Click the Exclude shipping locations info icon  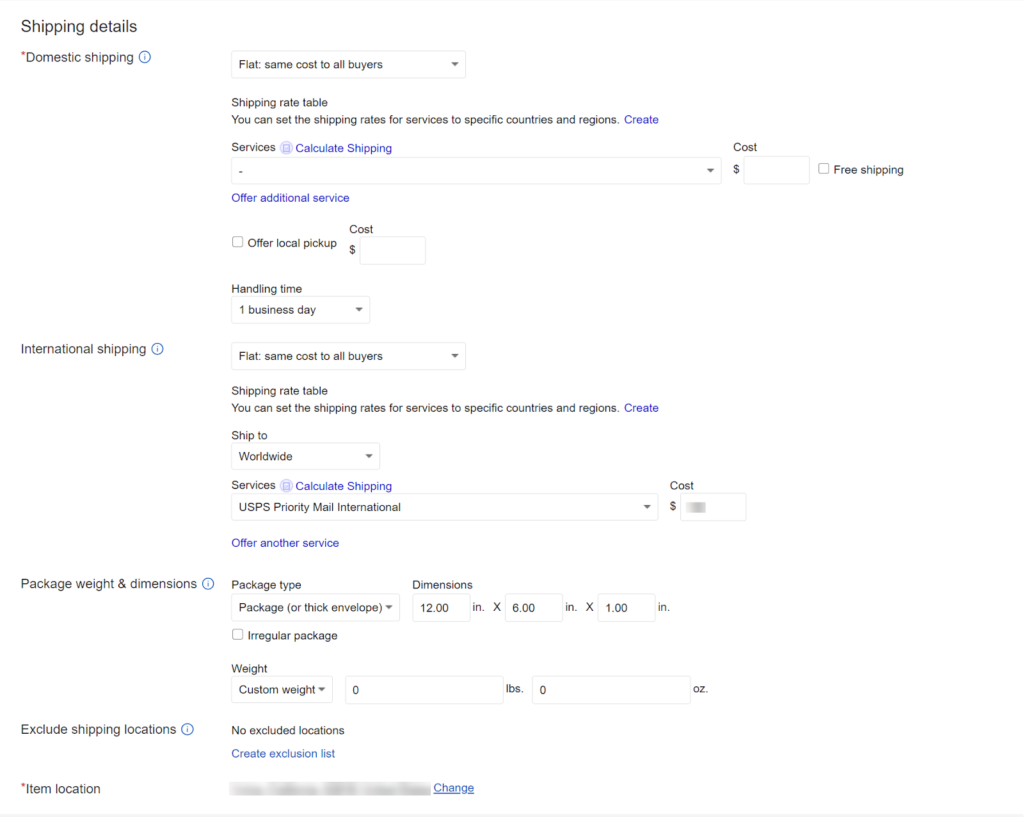coord(187,729)
